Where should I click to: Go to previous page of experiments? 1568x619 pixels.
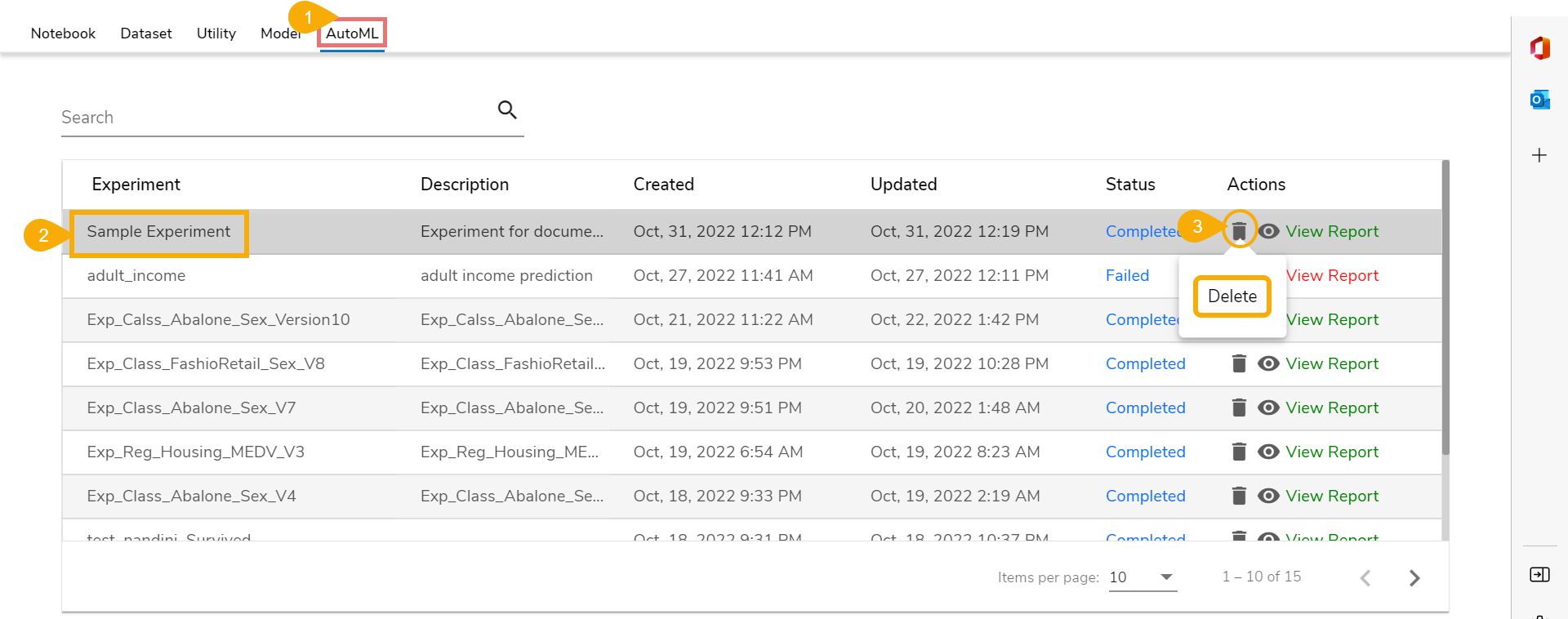(x=1365, y=578)
